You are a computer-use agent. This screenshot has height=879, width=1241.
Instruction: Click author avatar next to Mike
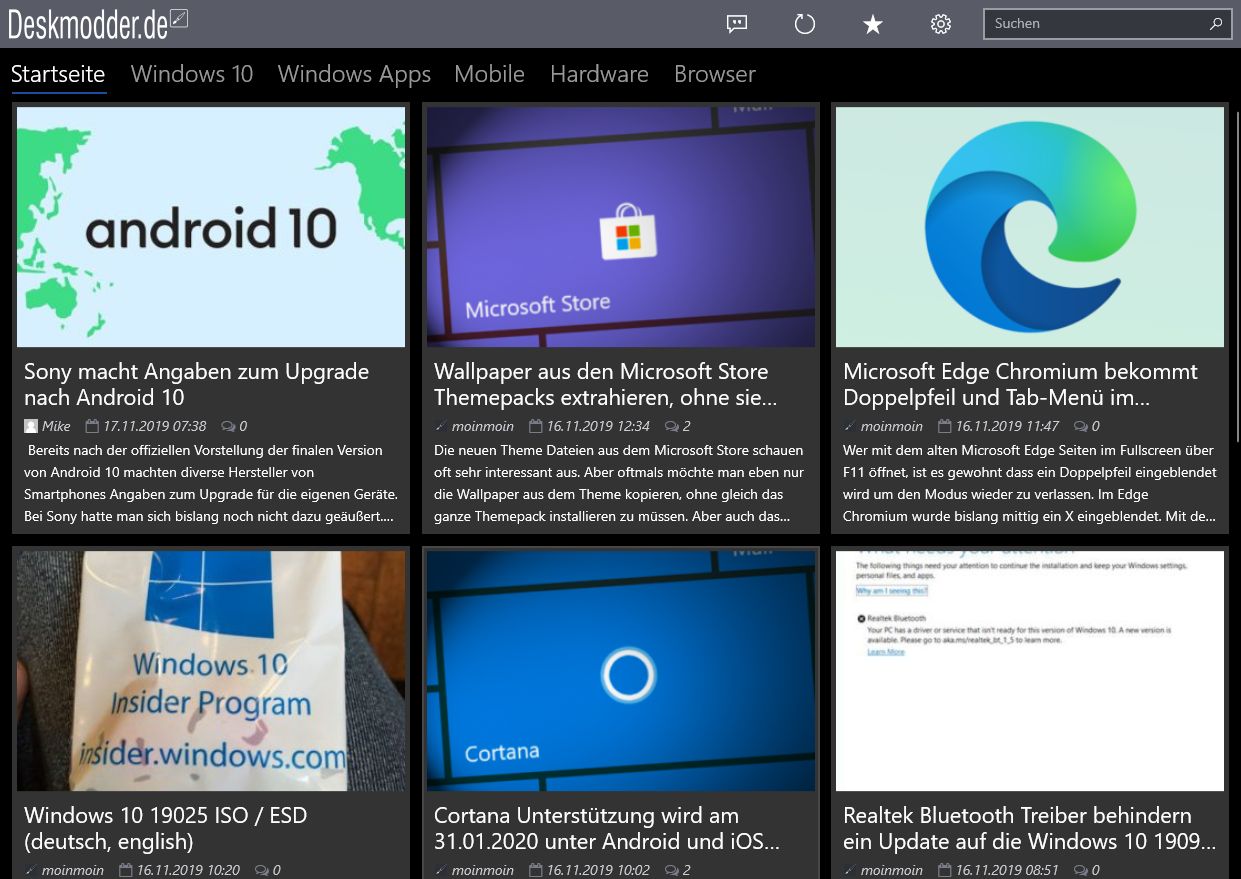[x=31, y=426]
